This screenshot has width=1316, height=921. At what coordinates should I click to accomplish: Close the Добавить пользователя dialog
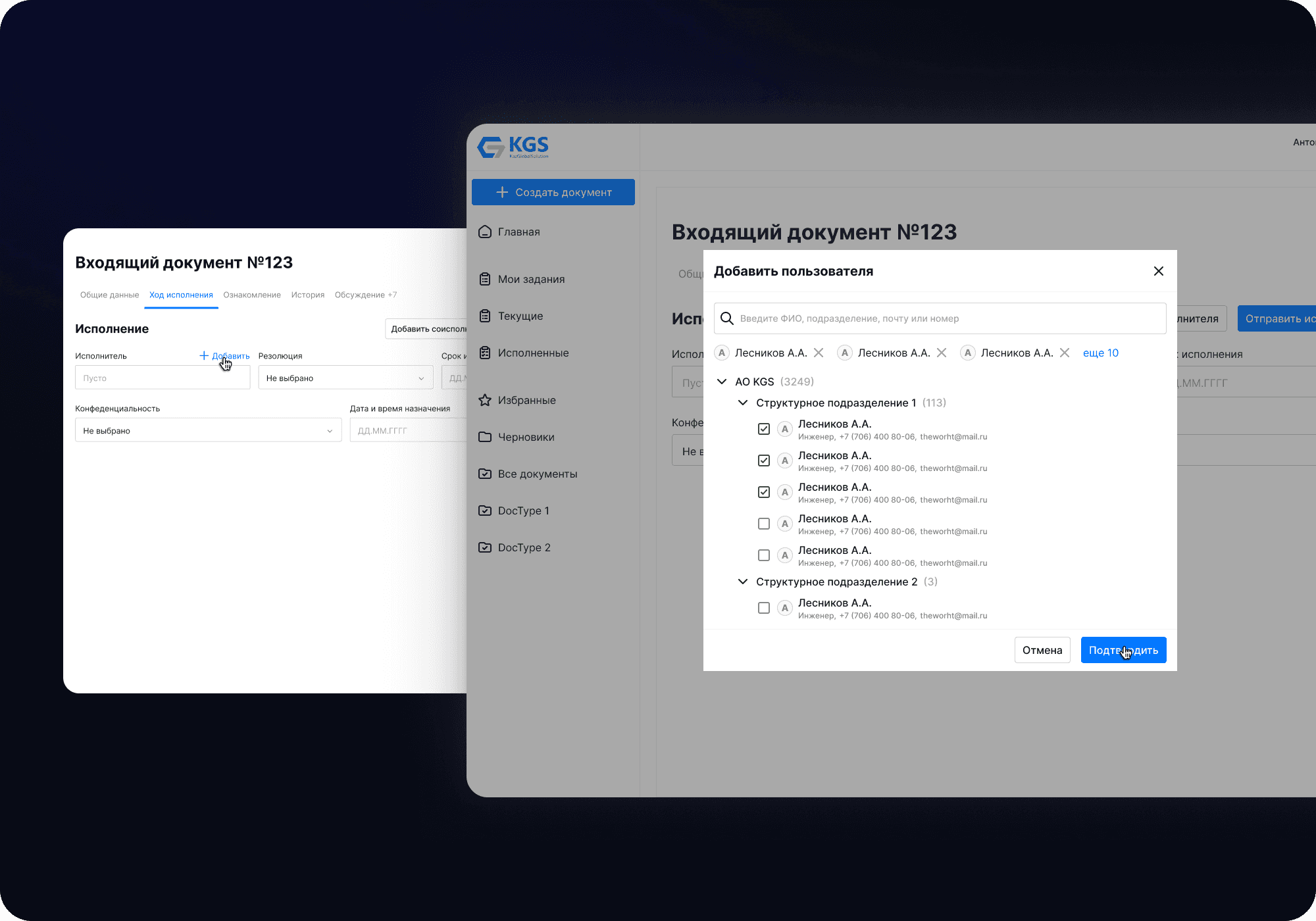click(1159, 271)
